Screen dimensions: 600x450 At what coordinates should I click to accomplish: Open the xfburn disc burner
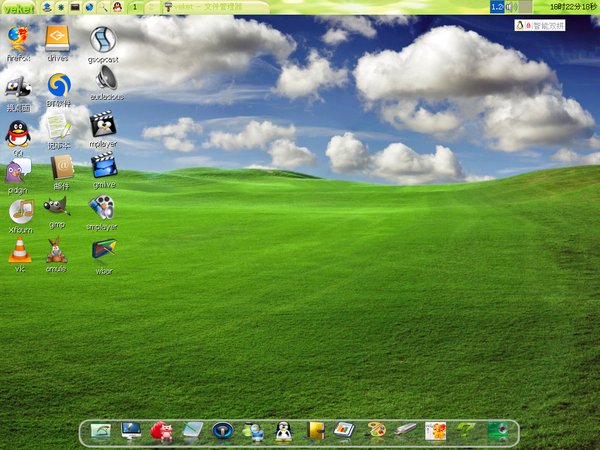20,211
